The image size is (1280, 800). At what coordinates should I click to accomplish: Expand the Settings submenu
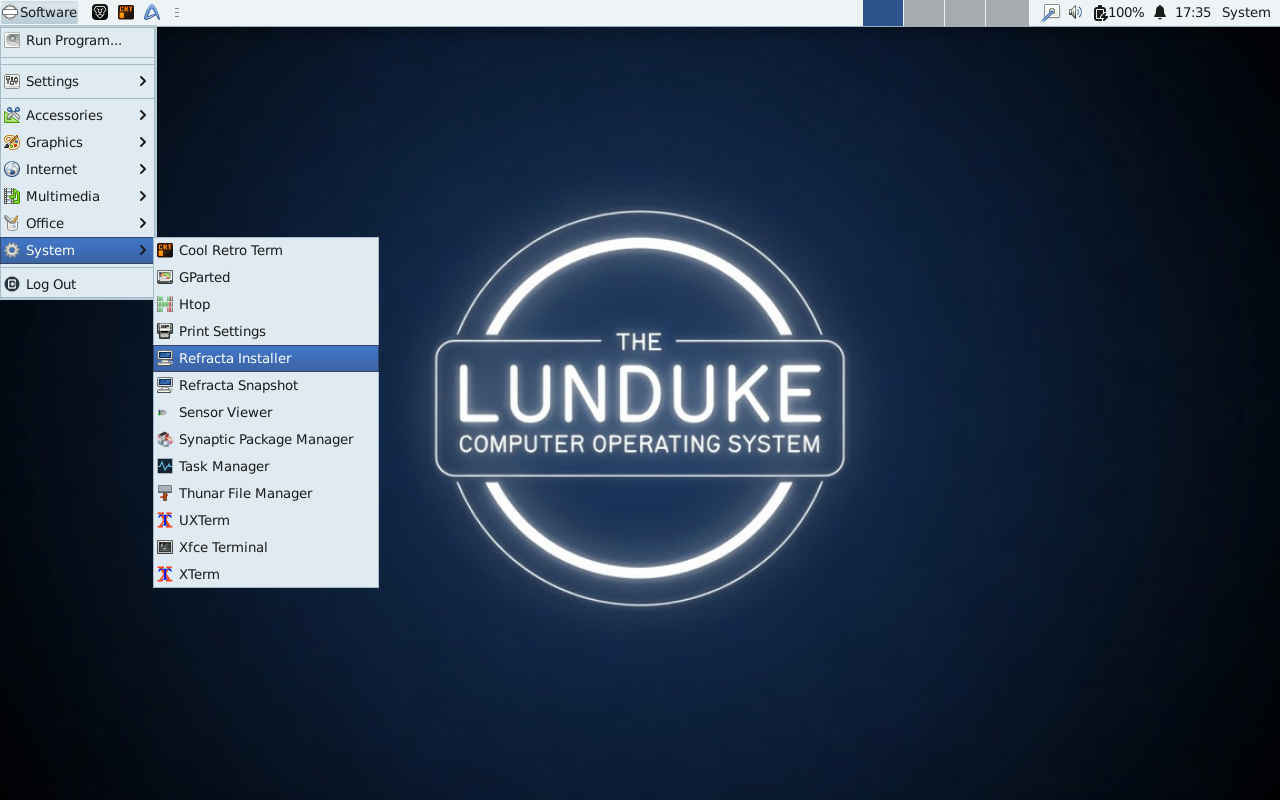(x=77, y=81)
